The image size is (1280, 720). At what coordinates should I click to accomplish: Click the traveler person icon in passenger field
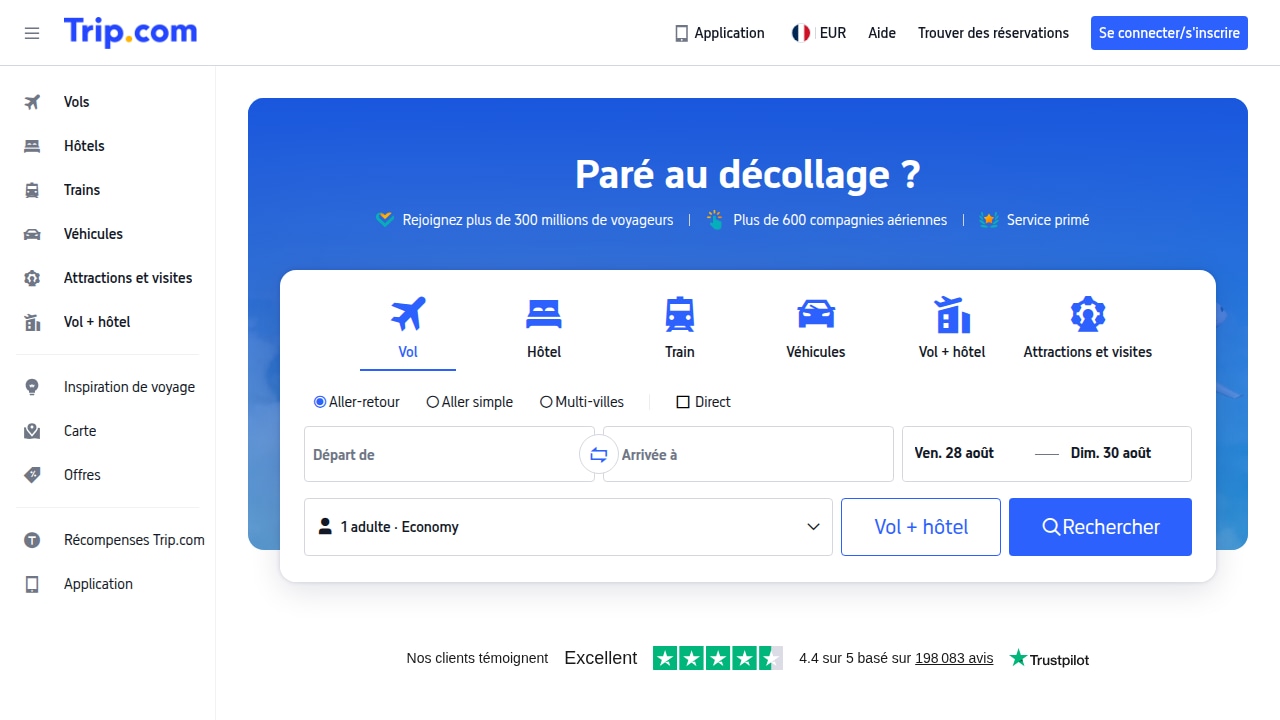[x=325, y=526]
